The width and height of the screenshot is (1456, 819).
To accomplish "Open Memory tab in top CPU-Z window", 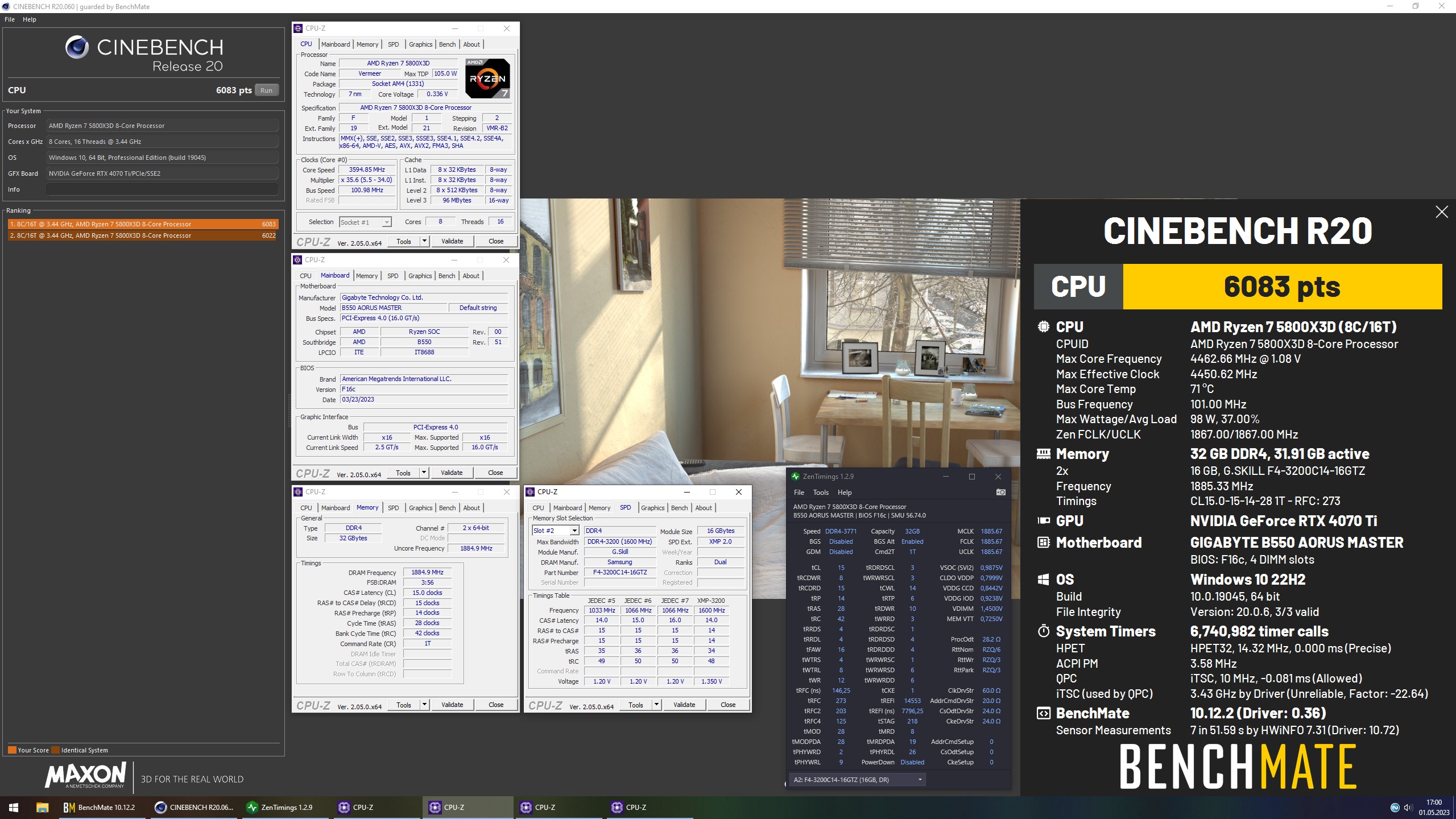I will [367, 44].
